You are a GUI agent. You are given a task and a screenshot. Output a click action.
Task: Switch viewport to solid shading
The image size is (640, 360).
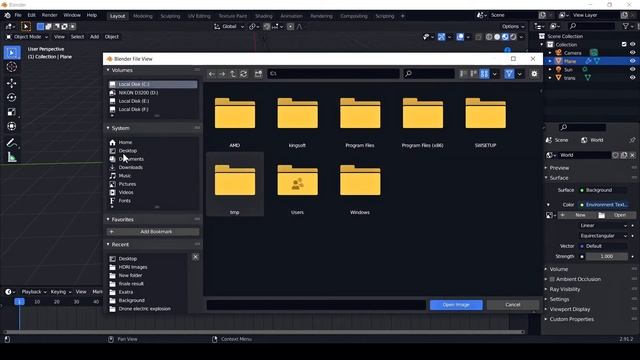[x=497, y=37]
